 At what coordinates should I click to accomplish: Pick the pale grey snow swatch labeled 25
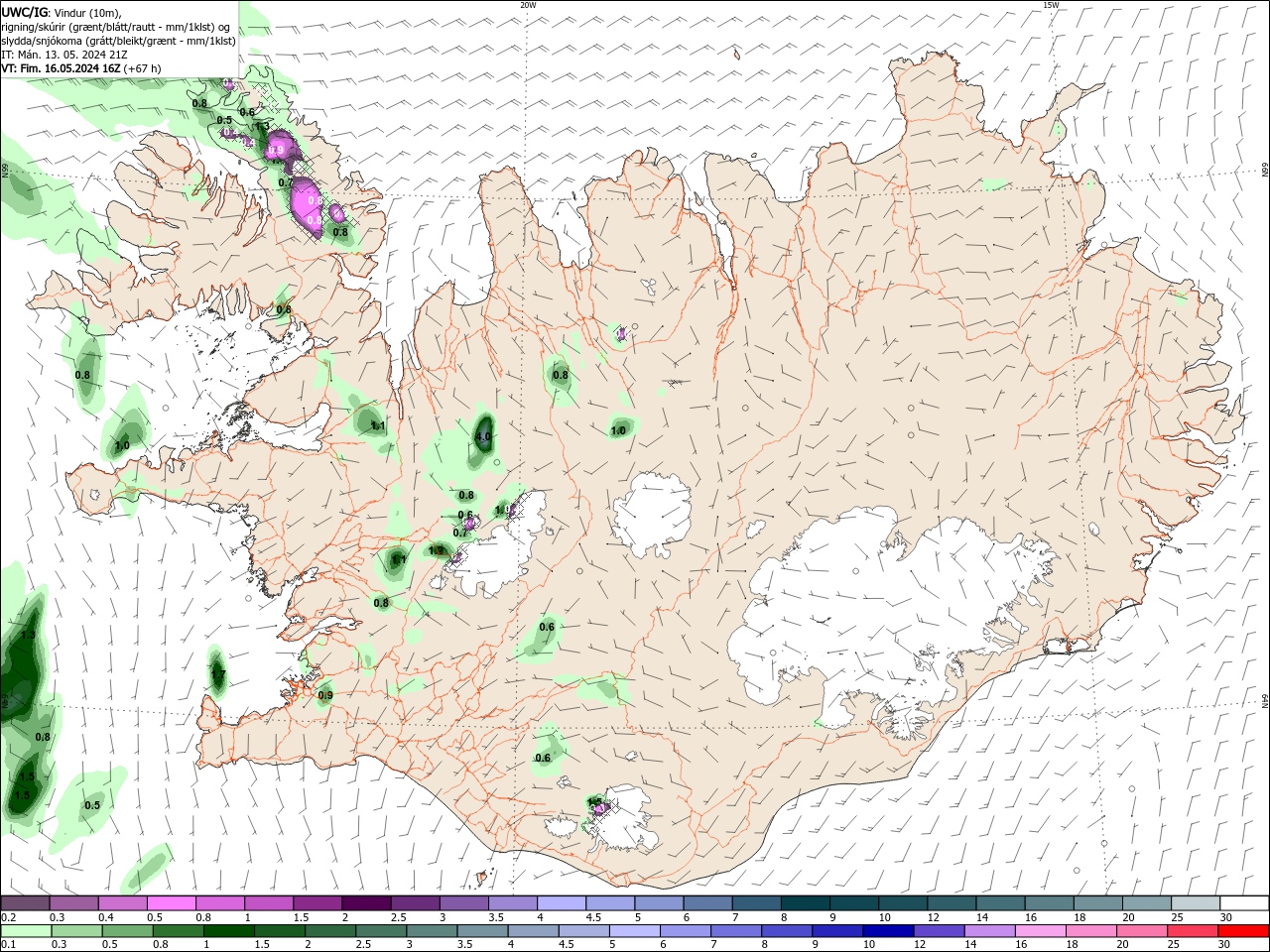(1196, 903)
